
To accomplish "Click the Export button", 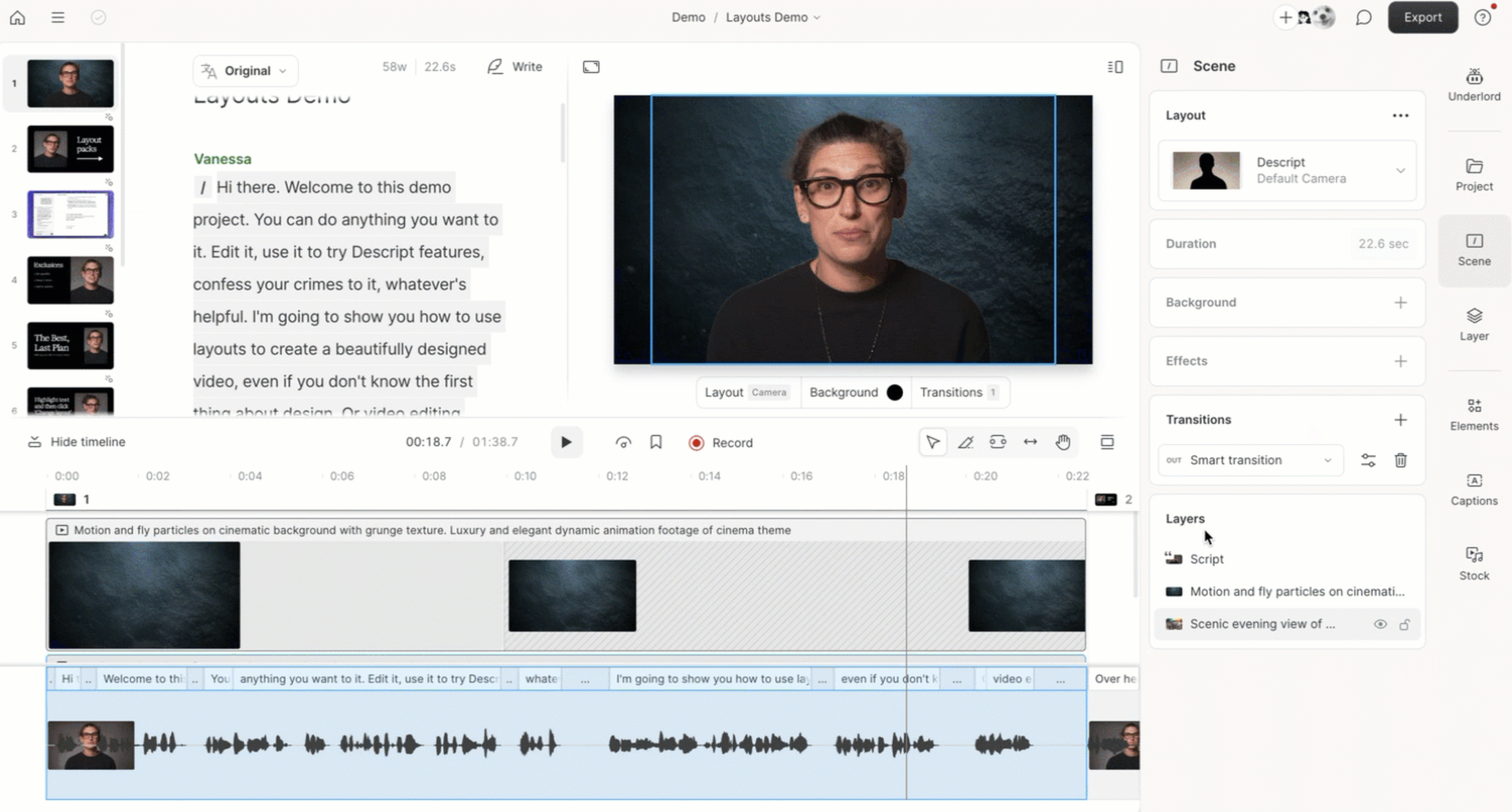I will [1422, 17].
